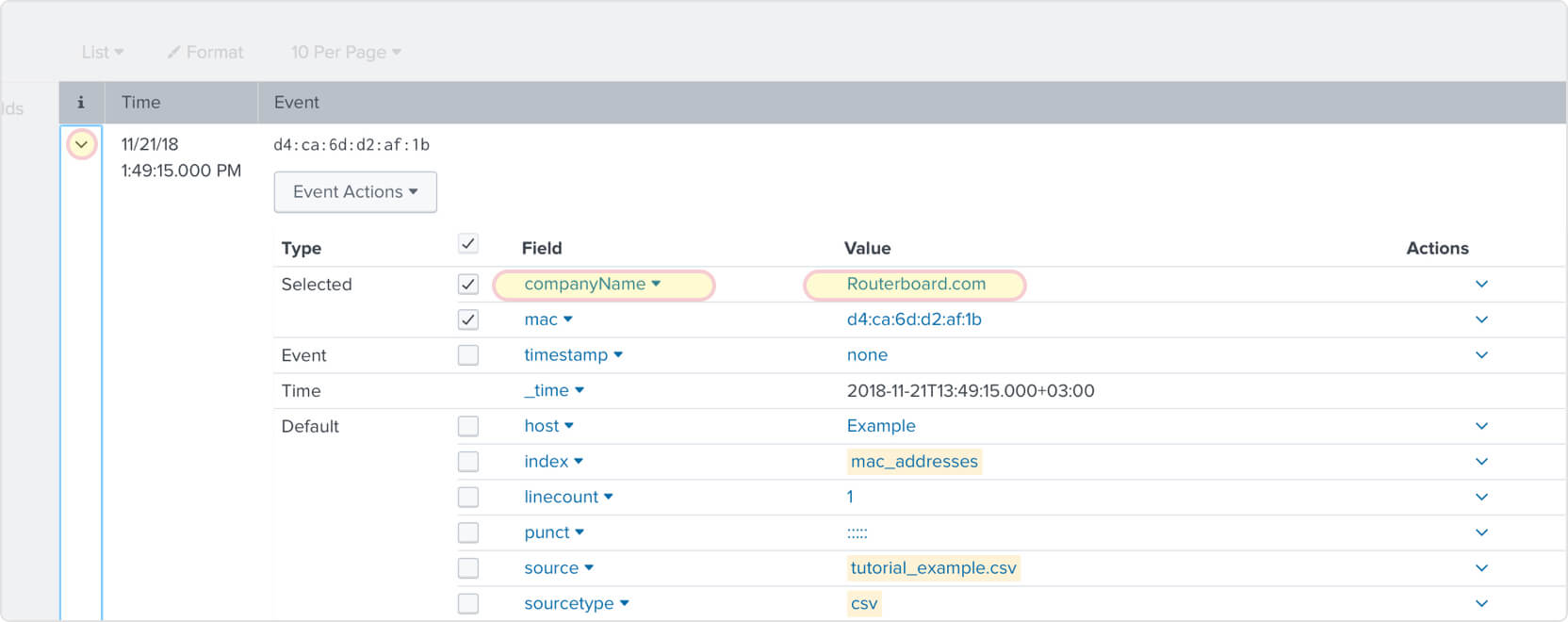Open actions chevron for the mac row
The image size is (1568, 622).
pyautogui.click(x=1481, y=320)
